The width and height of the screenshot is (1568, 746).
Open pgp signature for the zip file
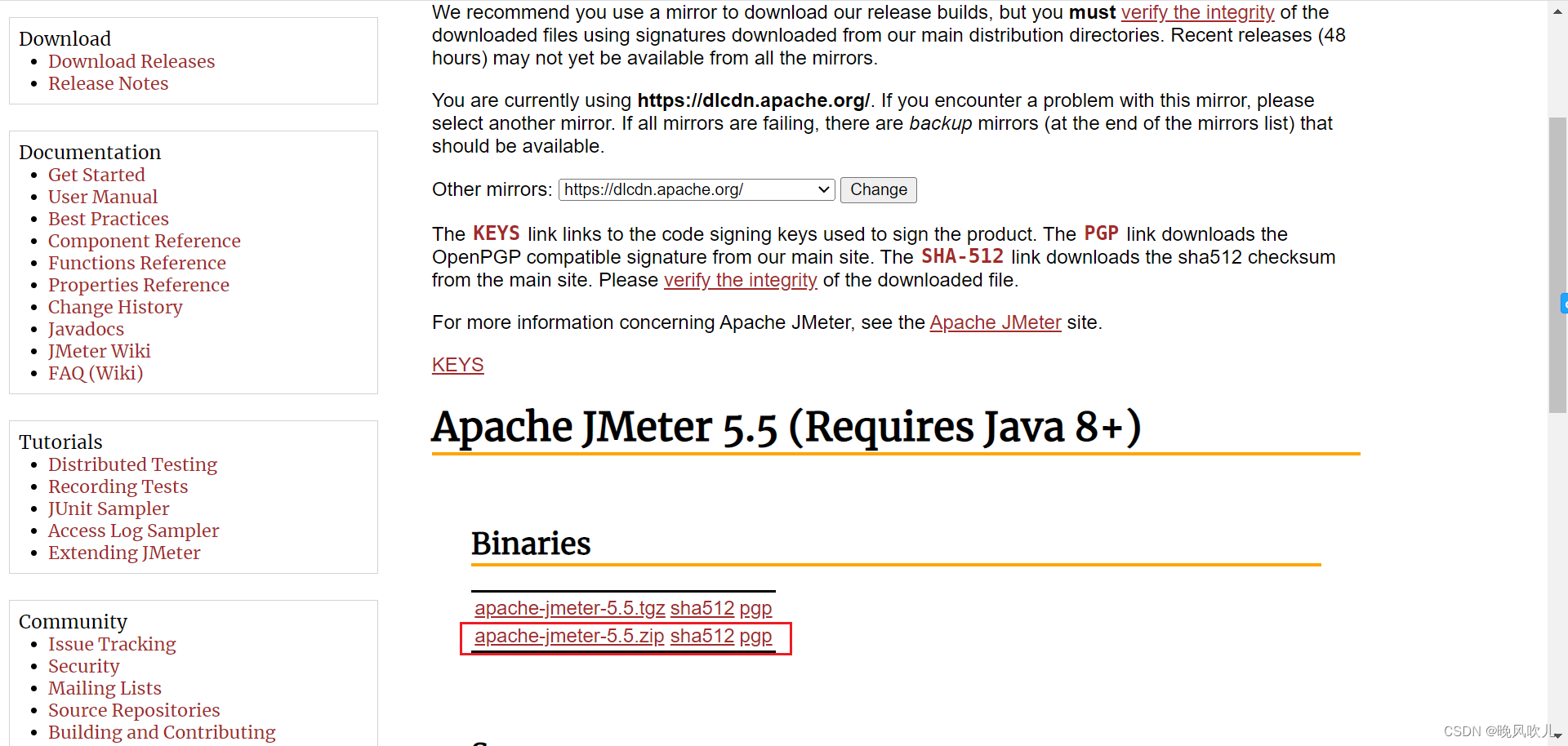[x=755, y=636]
